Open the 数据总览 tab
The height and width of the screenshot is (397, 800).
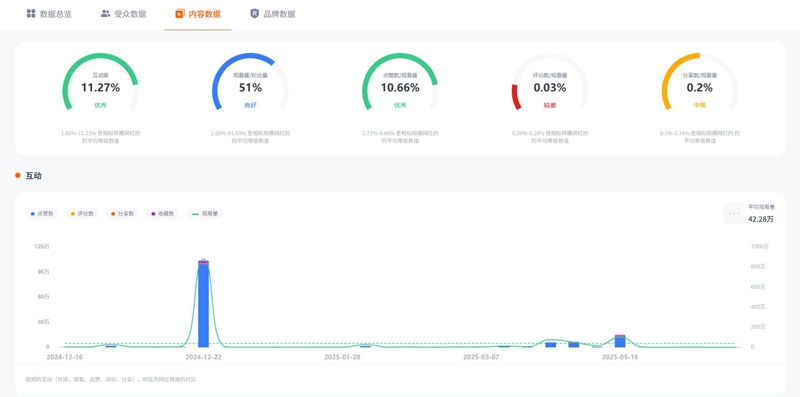(49, 14)
